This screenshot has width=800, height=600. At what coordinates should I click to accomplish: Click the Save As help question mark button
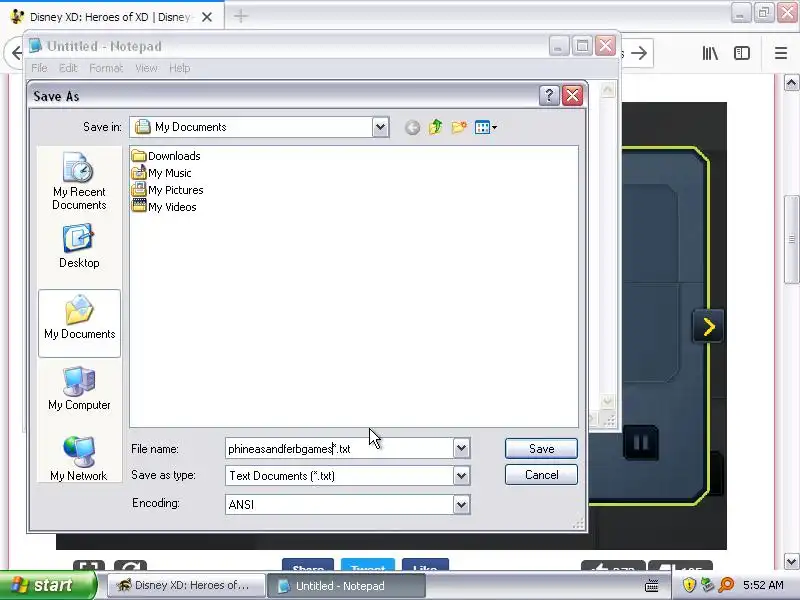[549, 95]
